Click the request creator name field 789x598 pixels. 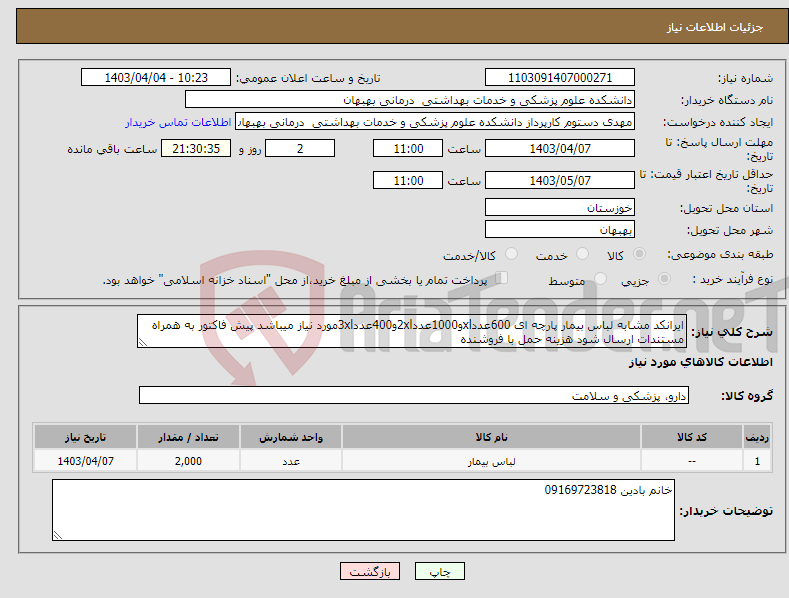435,122
